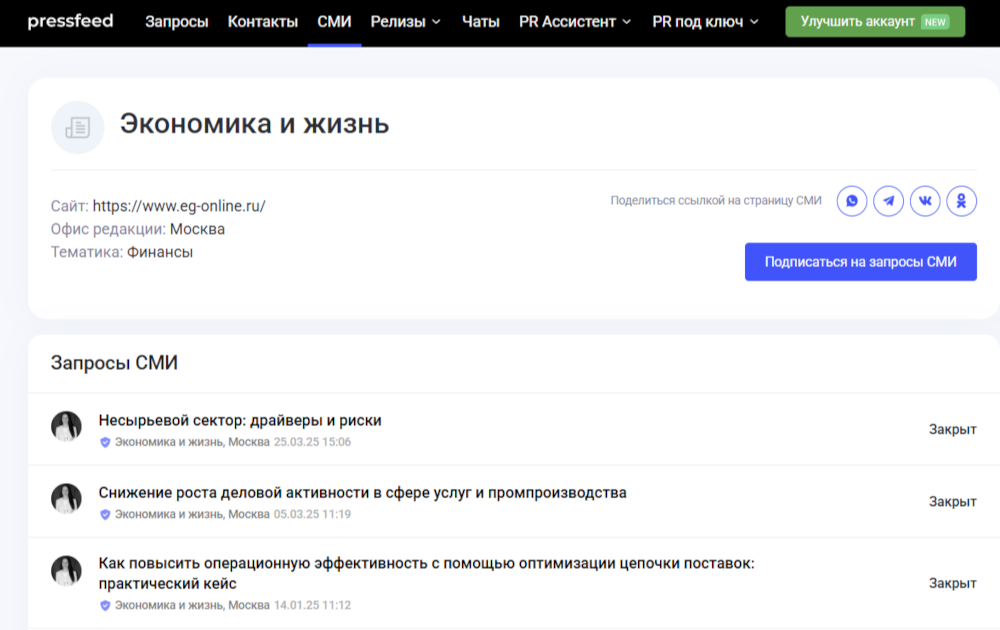Image resolution: width=1000 pixels, height=630 pixels.
Task: Click Закрыт status of Снижение роста request
Action: click(952, 501)
